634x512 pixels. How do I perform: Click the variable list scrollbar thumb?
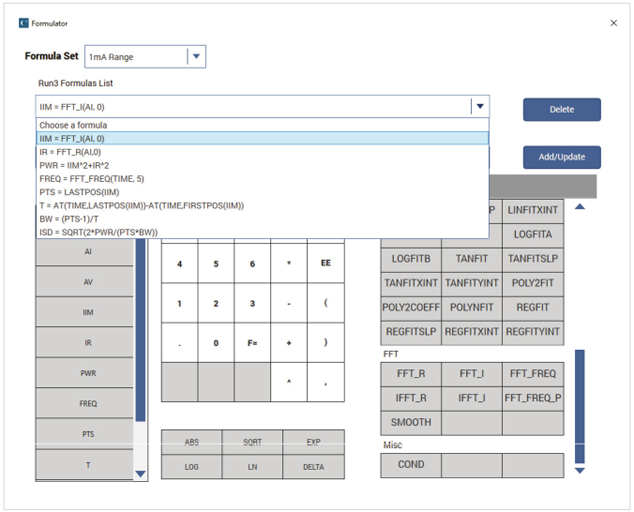pos(140,330)
